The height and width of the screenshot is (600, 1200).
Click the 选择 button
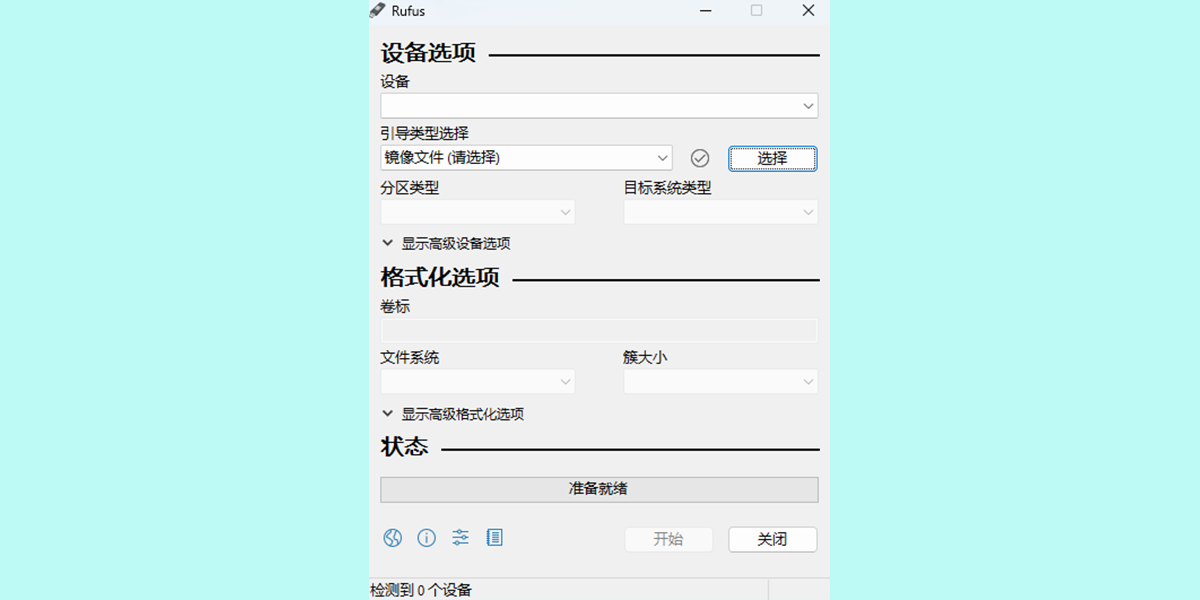[x=772, y=158]
